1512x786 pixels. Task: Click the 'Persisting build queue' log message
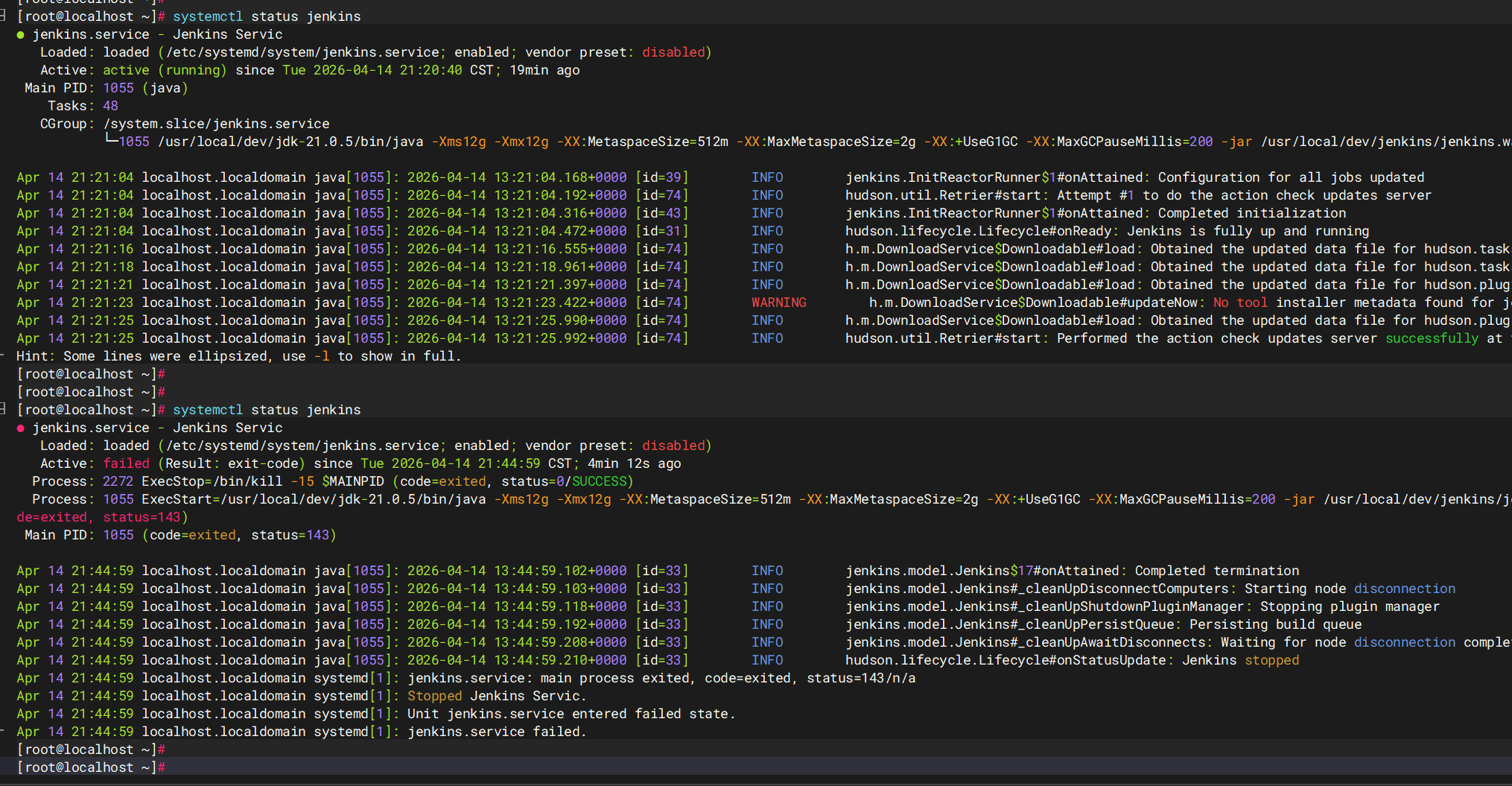pos(1275,624)
